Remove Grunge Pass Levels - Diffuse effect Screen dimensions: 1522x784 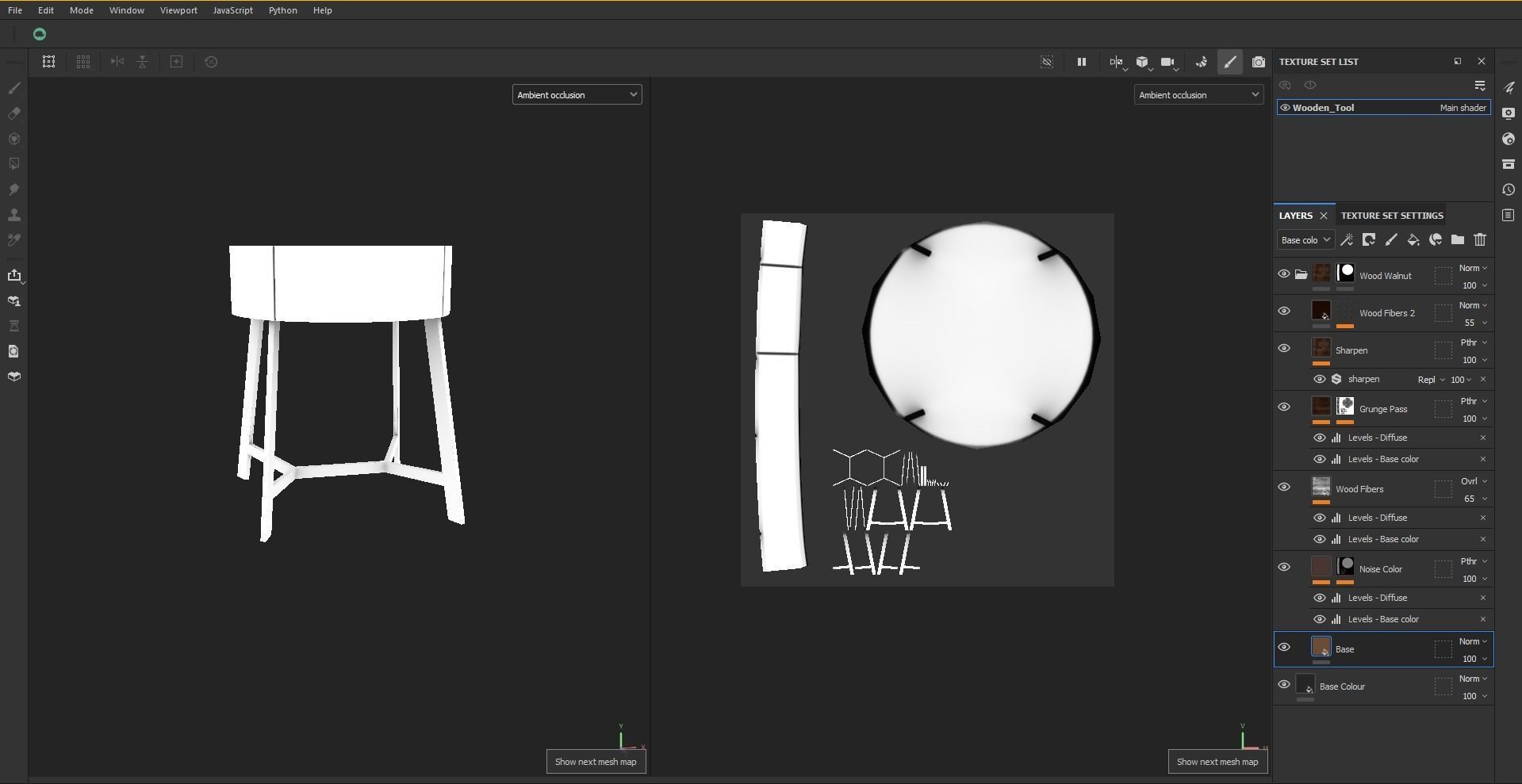(1483, 438)
